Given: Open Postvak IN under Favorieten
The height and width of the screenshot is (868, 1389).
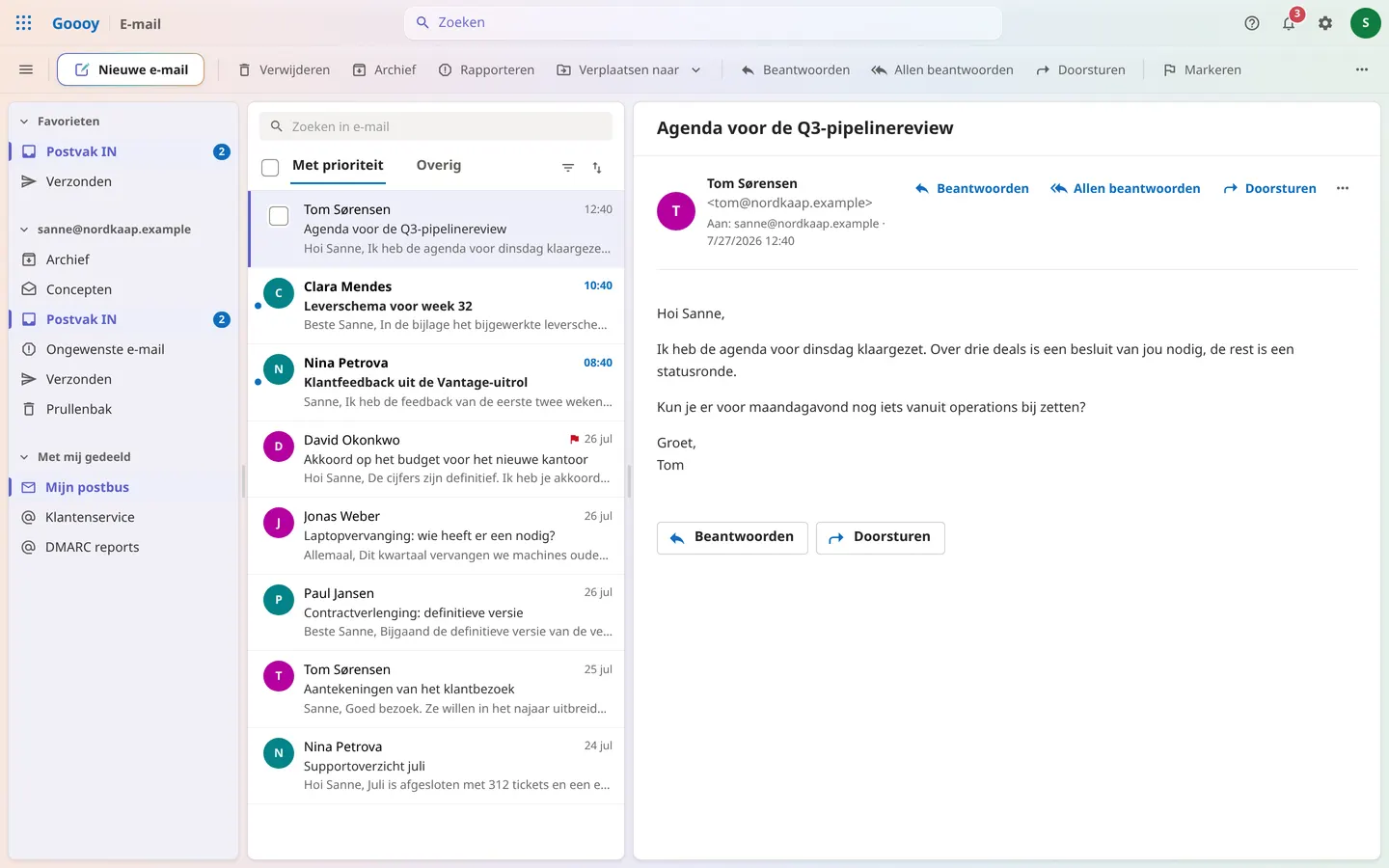Looking at the screenshot, I should [x=123, y=151].
